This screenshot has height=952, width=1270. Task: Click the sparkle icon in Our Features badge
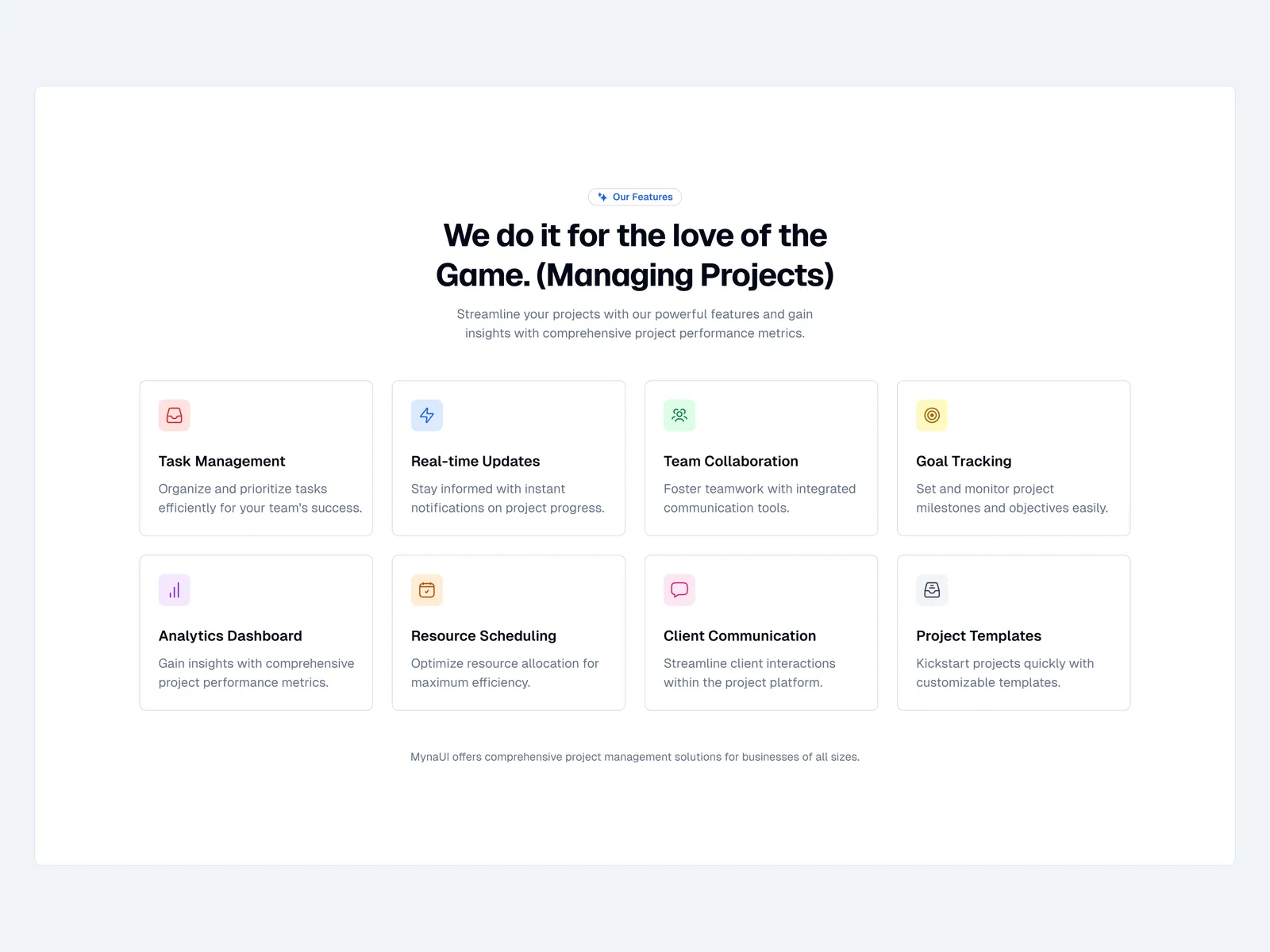[602, 197]
